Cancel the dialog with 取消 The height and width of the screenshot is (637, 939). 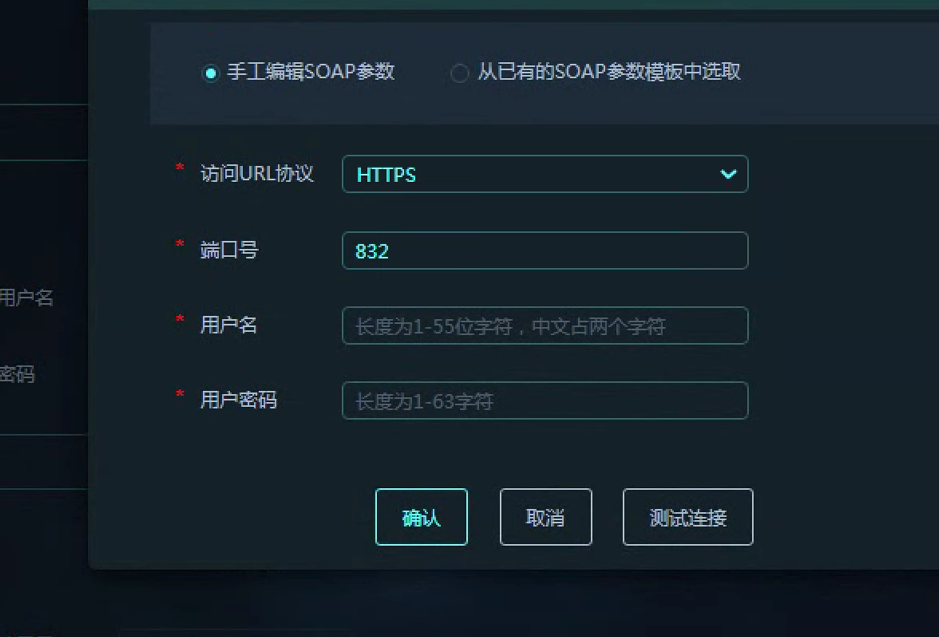coord(545,517)
